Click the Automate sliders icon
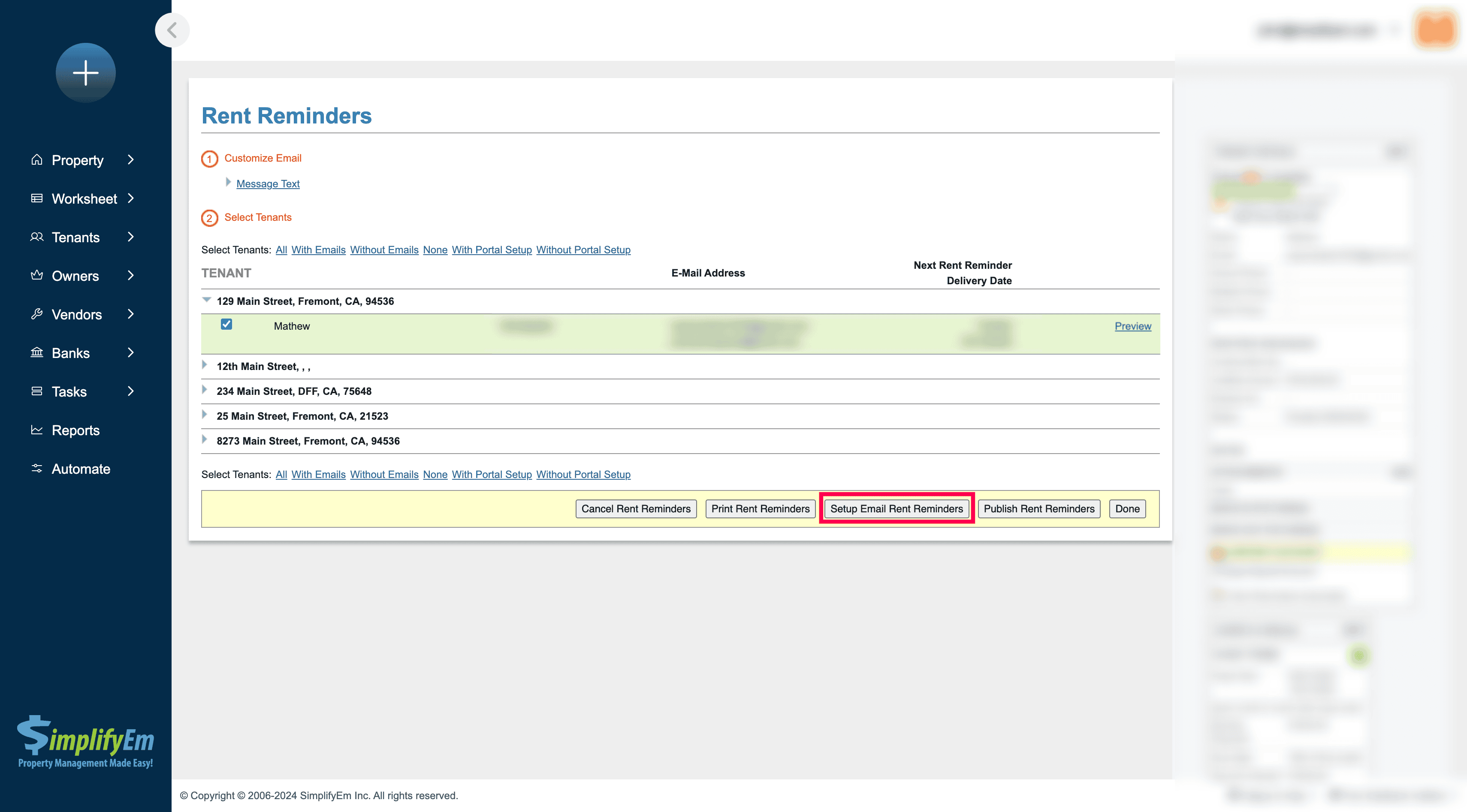The height and width of the screenshot is (812, 1467). pyautogui.click(x=37, y=469)
